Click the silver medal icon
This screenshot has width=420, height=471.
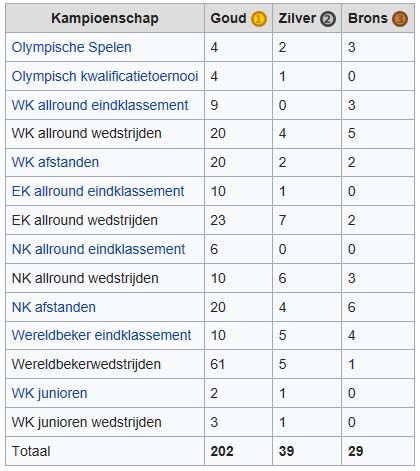pyautogui.click(x=328, y=19)
